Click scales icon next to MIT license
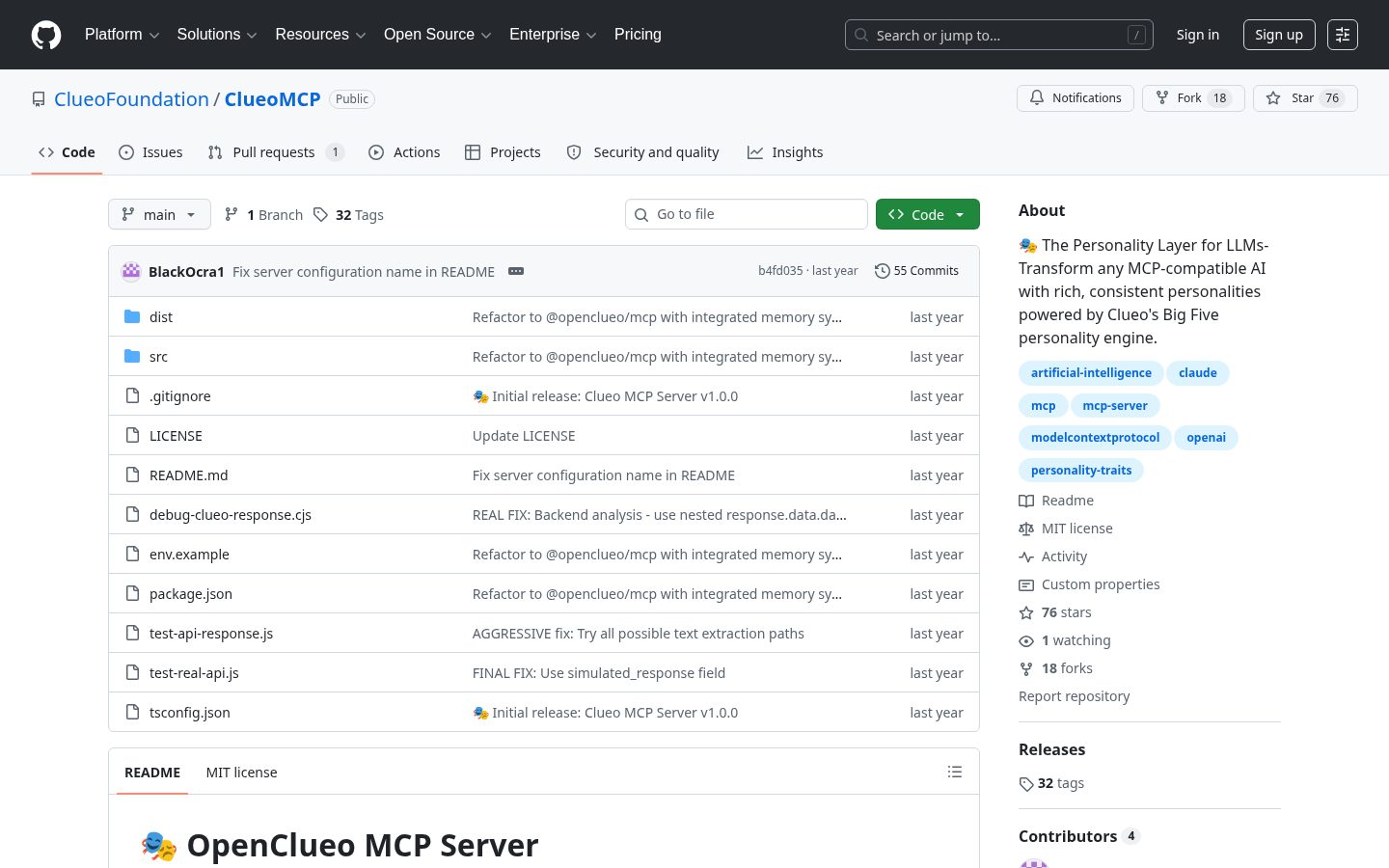This screenshot has height=868, width=1389. click(x=1026, y=529)
